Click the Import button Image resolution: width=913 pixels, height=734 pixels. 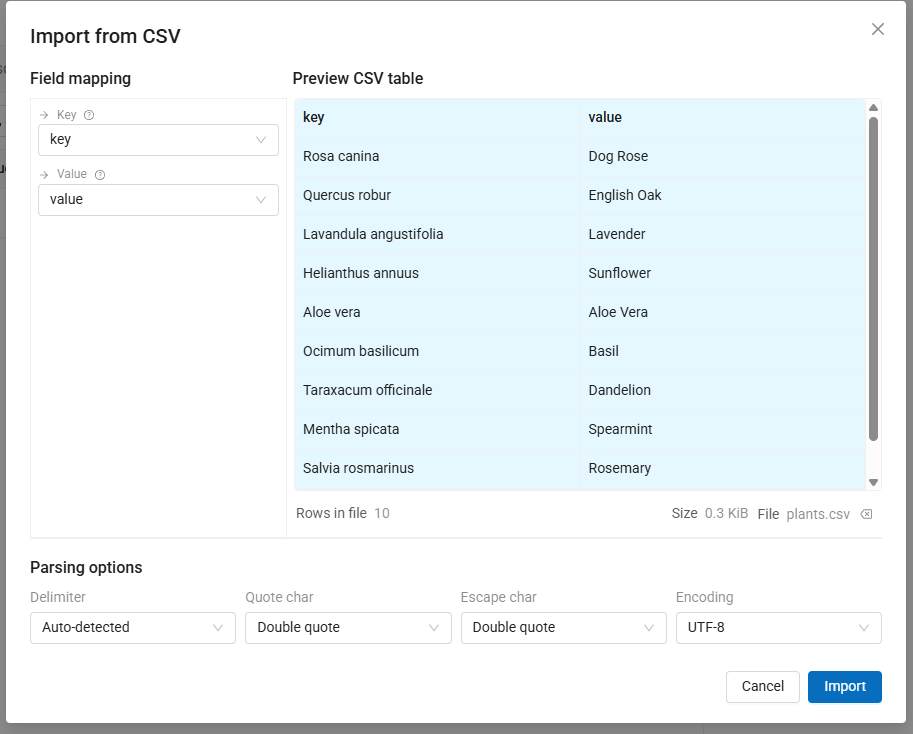tap(844, 687)
